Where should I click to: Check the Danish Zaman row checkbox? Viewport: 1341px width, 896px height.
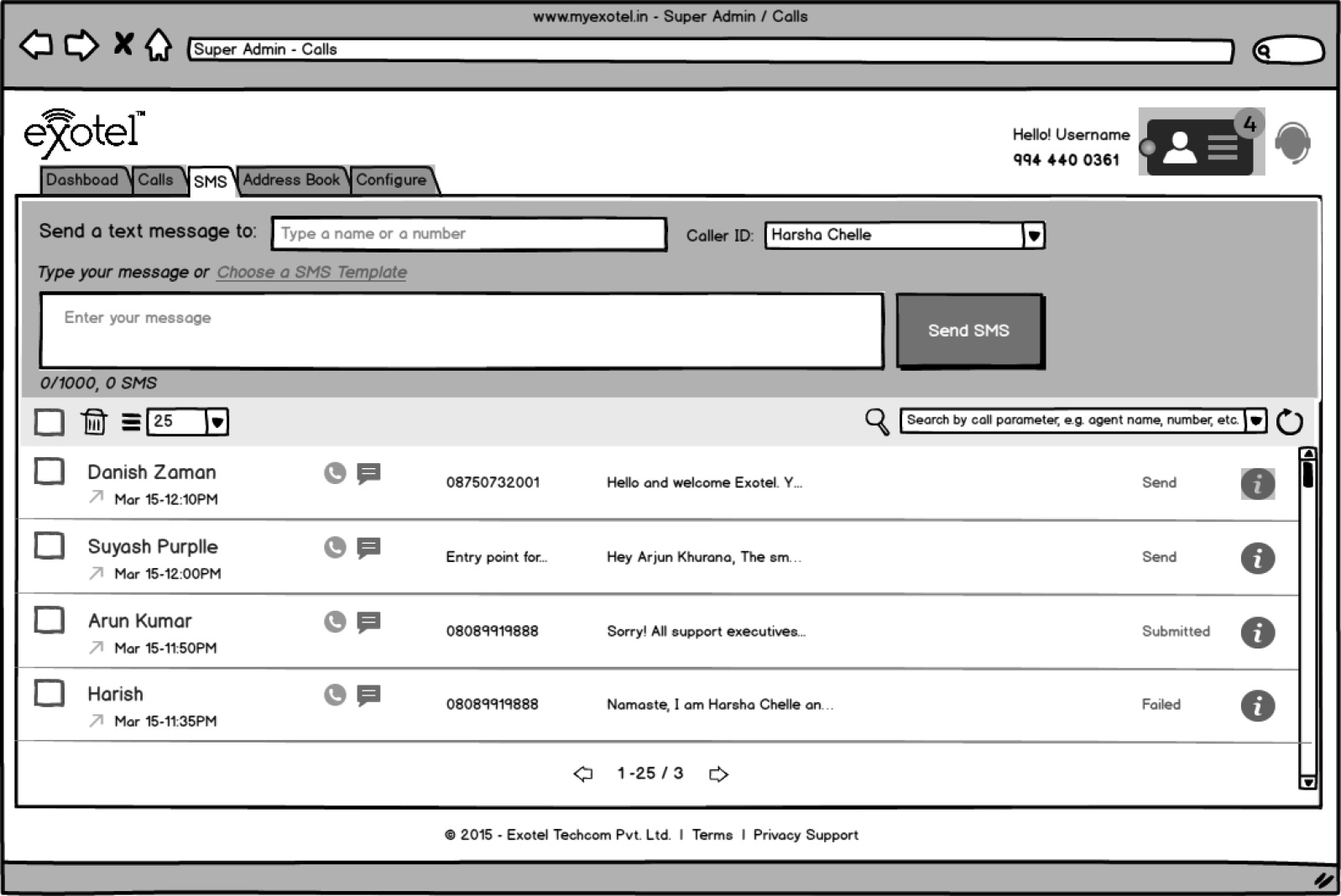[50, 471]
